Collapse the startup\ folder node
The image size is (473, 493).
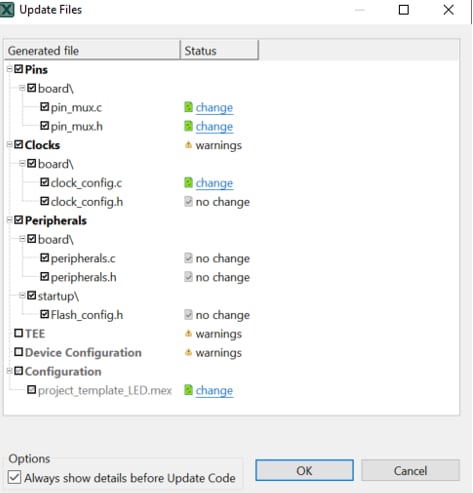click(22, 295)
